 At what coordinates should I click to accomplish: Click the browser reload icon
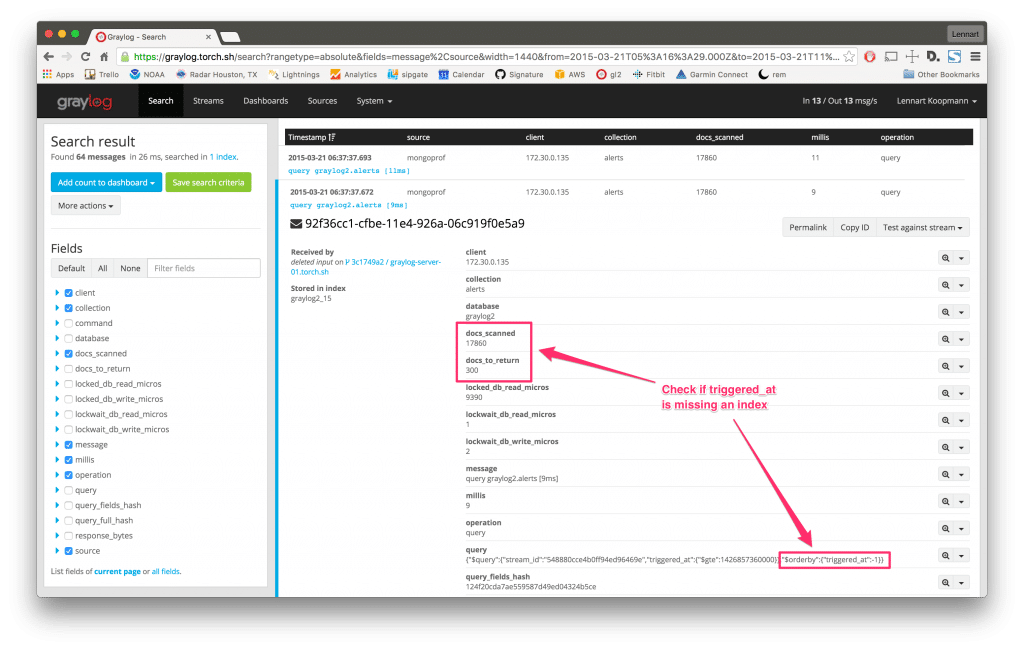(86, 57)
